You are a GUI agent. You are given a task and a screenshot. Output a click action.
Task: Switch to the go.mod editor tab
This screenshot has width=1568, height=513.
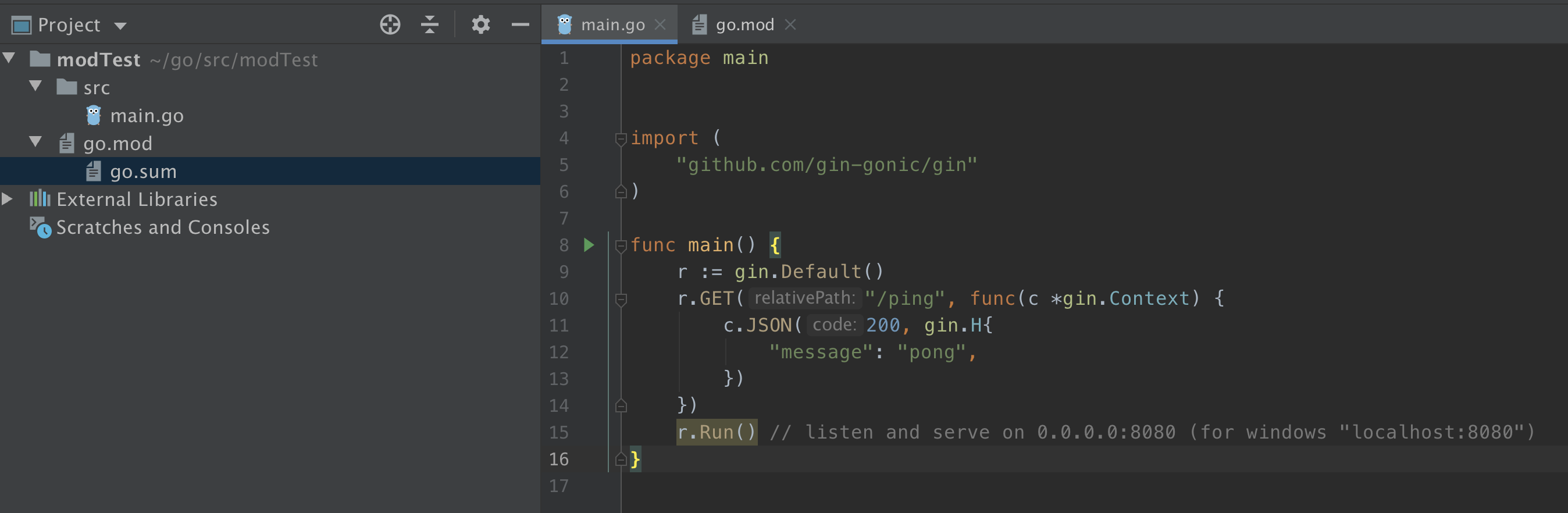tap(744, 24)
